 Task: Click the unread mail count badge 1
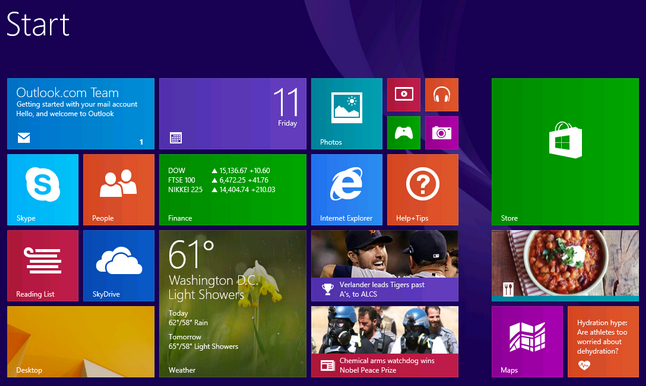tap(141, 142)
